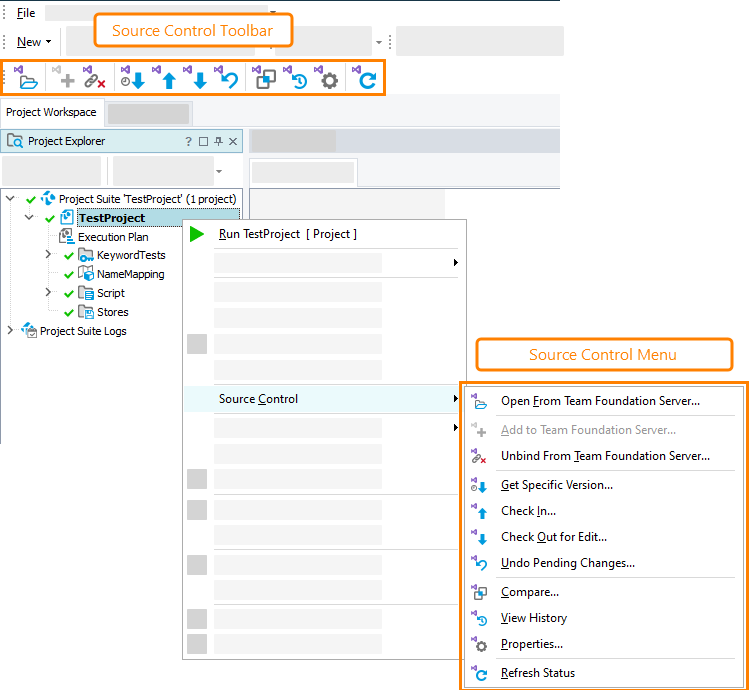750x690 pixels.
Task: Expand the KeywordTests tree node
Action: 48,255
